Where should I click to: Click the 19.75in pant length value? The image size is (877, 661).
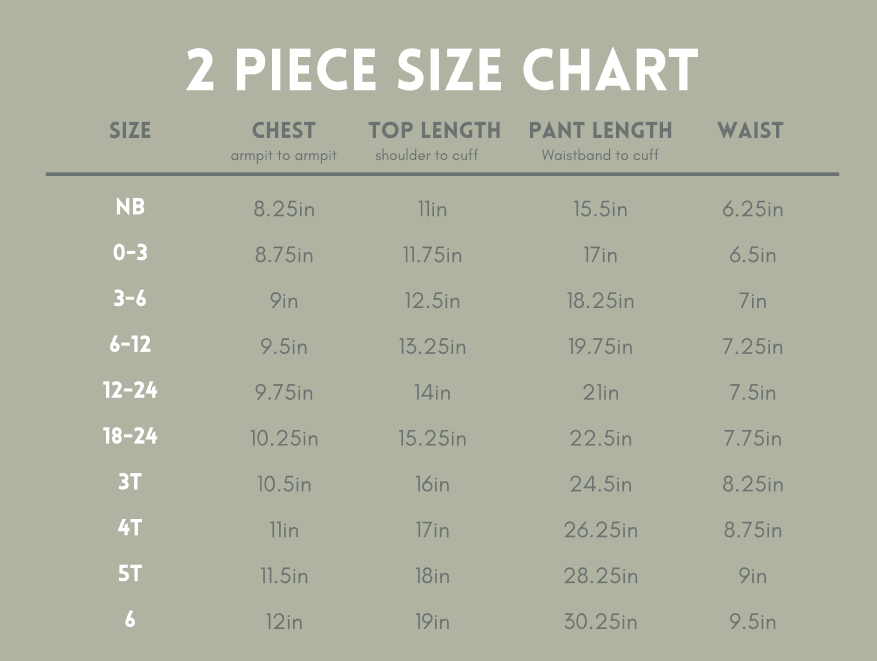click(600, 347)
